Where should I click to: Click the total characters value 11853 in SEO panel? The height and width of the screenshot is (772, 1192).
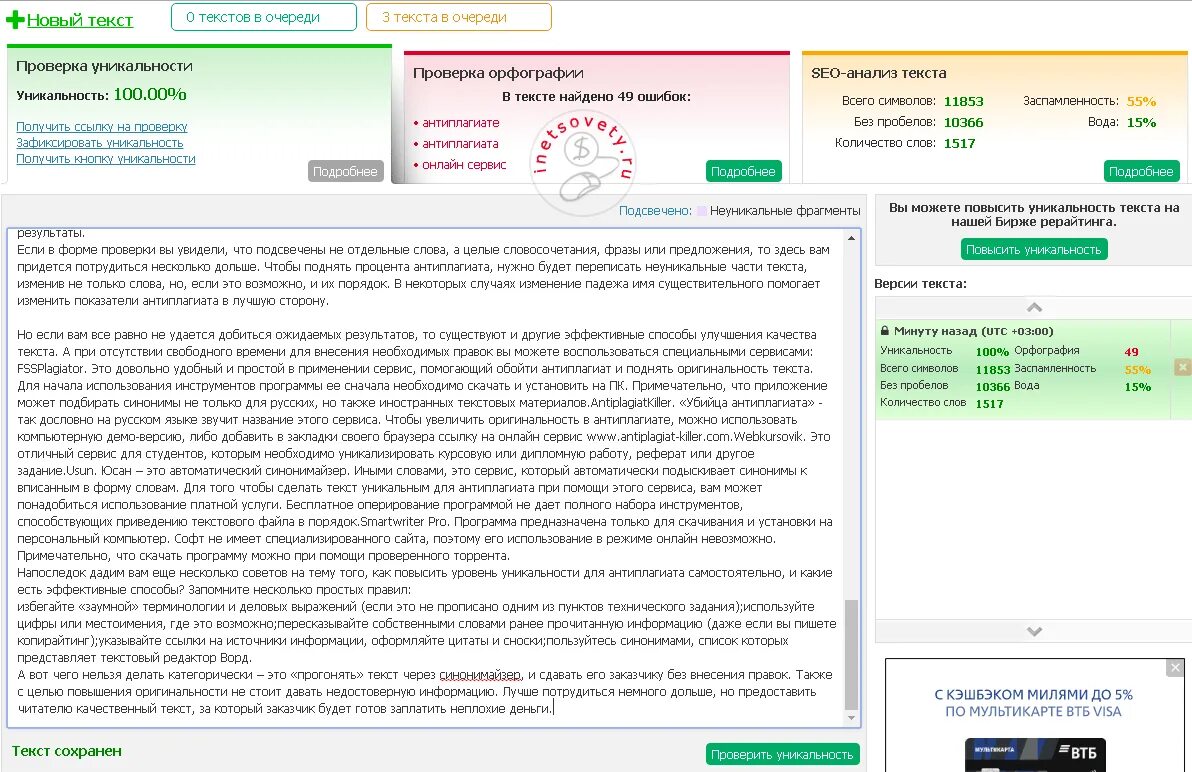[963, 101]
